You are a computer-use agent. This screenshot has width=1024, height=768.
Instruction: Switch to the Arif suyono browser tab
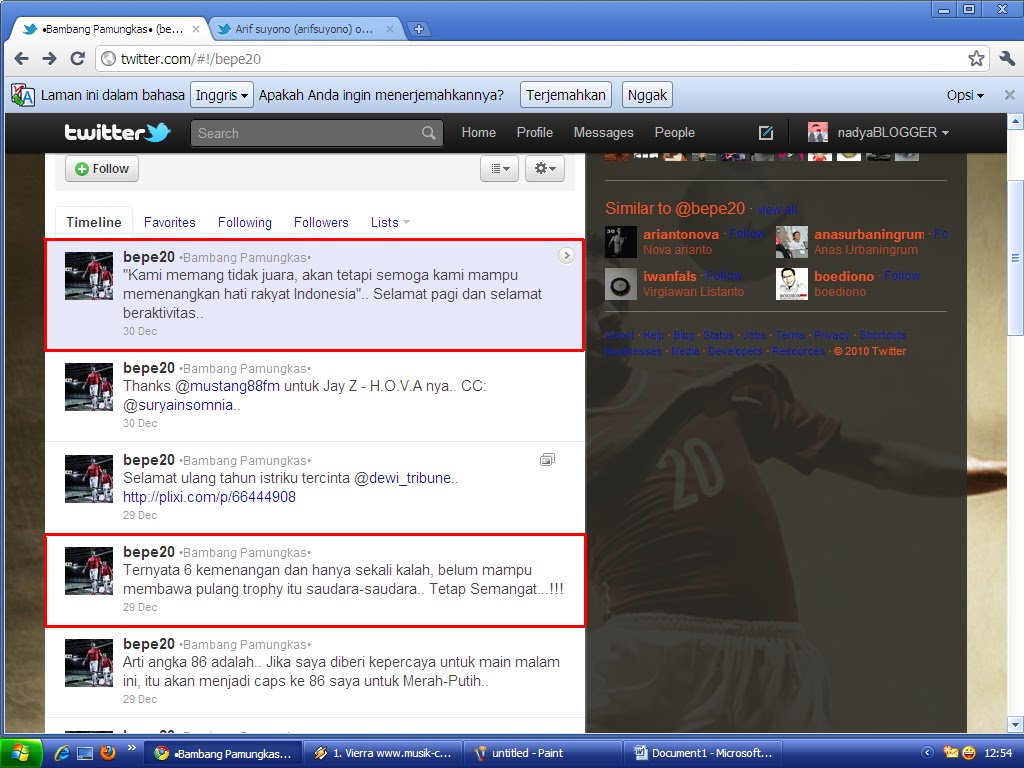(304, 29)
